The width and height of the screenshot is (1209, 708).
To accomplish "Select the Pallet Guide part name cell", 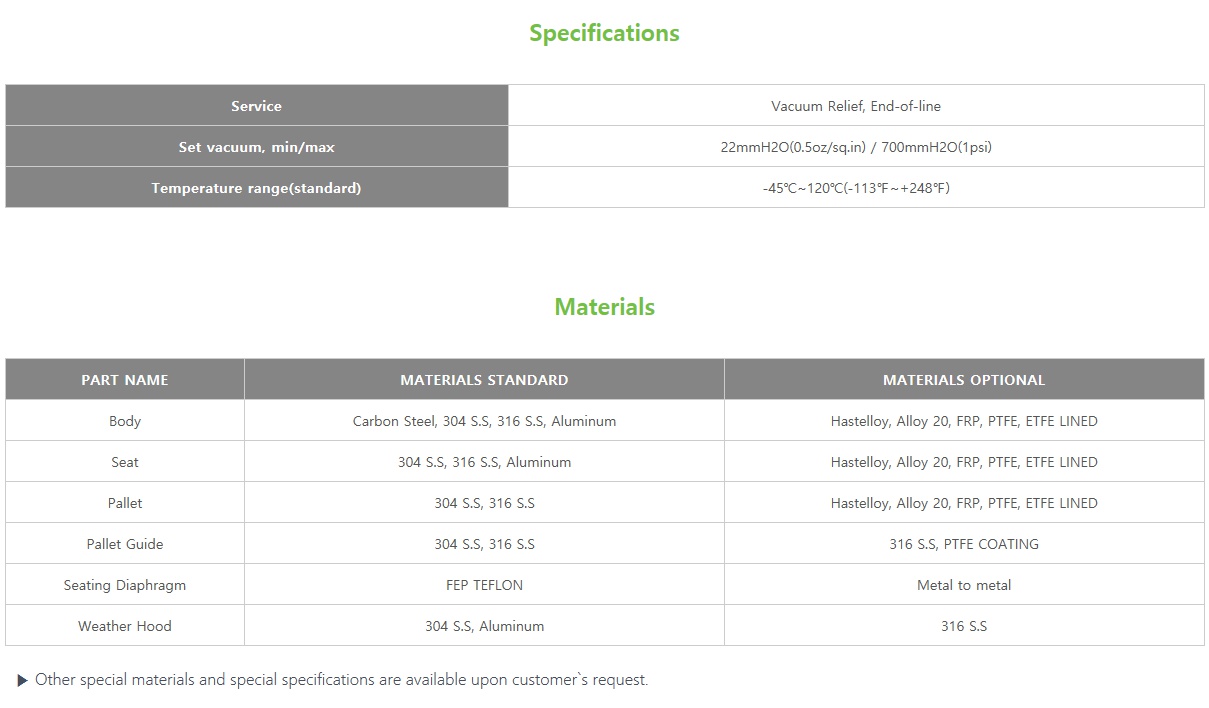I will click(125, 544).
